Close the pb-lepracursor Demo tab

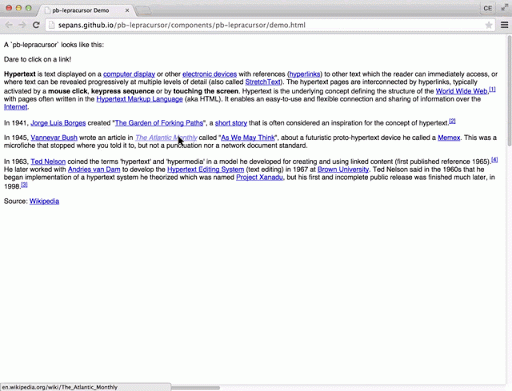click(x=127, y=10)
